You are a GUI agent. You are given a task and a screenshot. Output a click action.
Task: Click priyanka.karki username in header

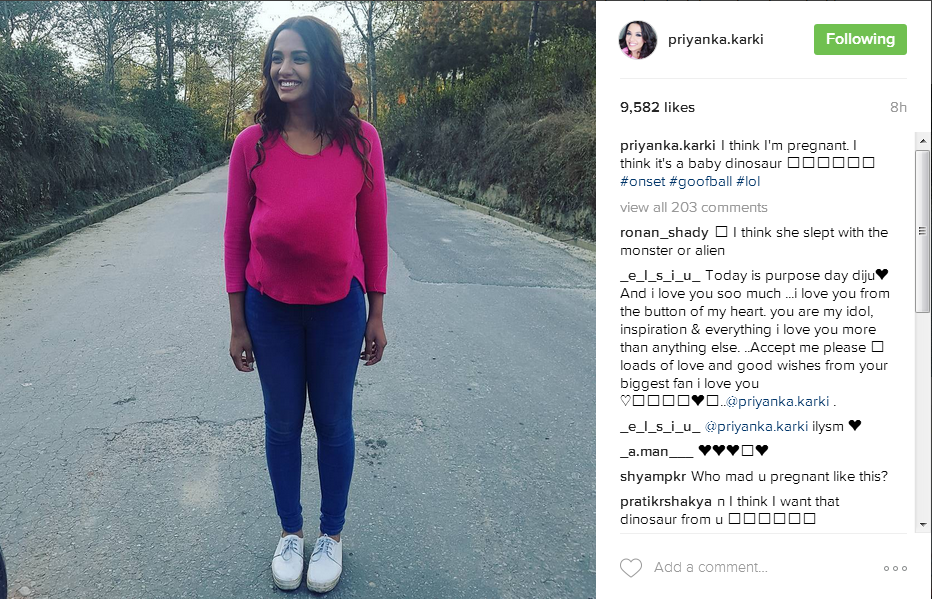tap(716, 39)
